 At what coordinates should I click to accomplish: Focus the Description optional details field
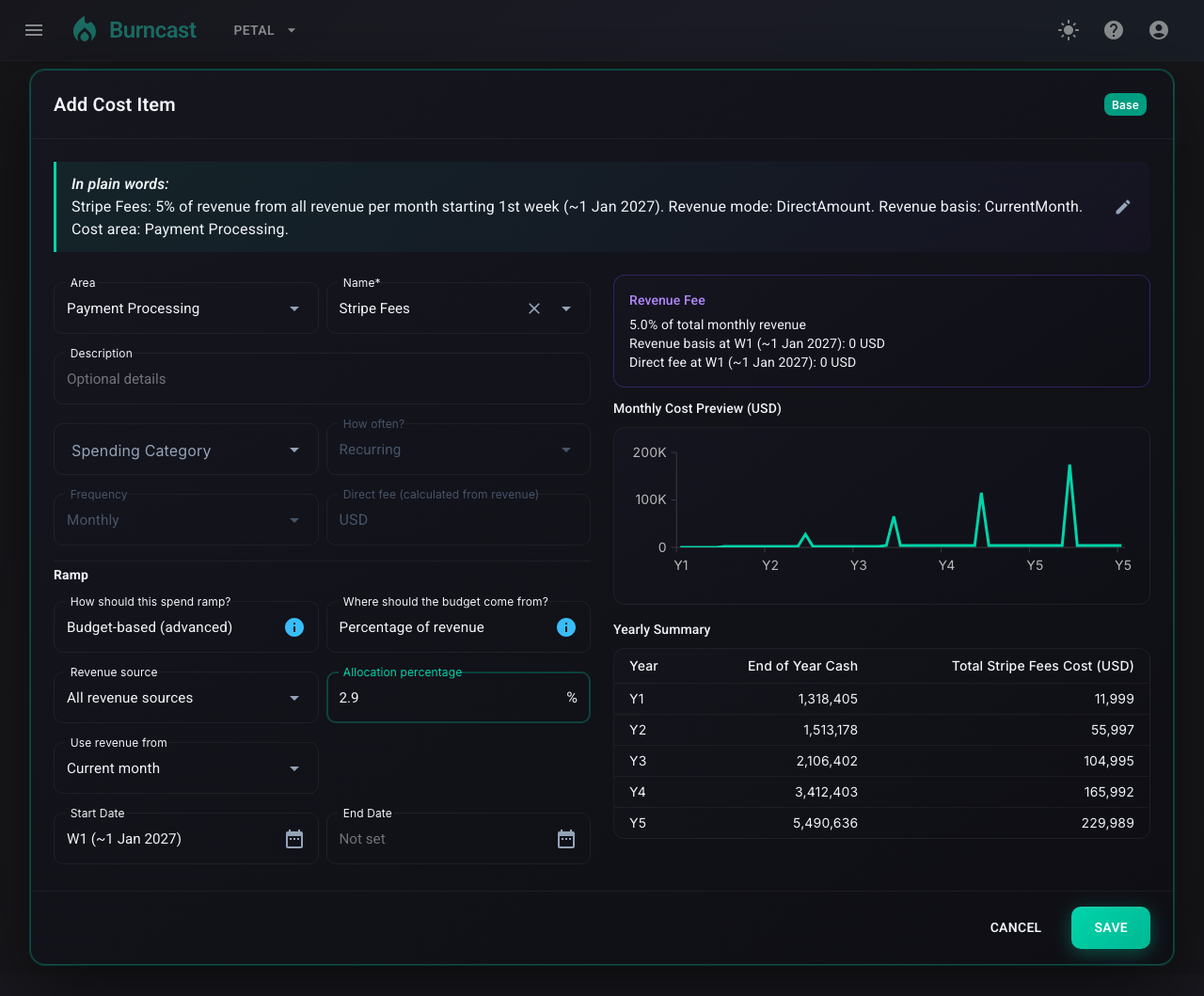pos(322,379)
